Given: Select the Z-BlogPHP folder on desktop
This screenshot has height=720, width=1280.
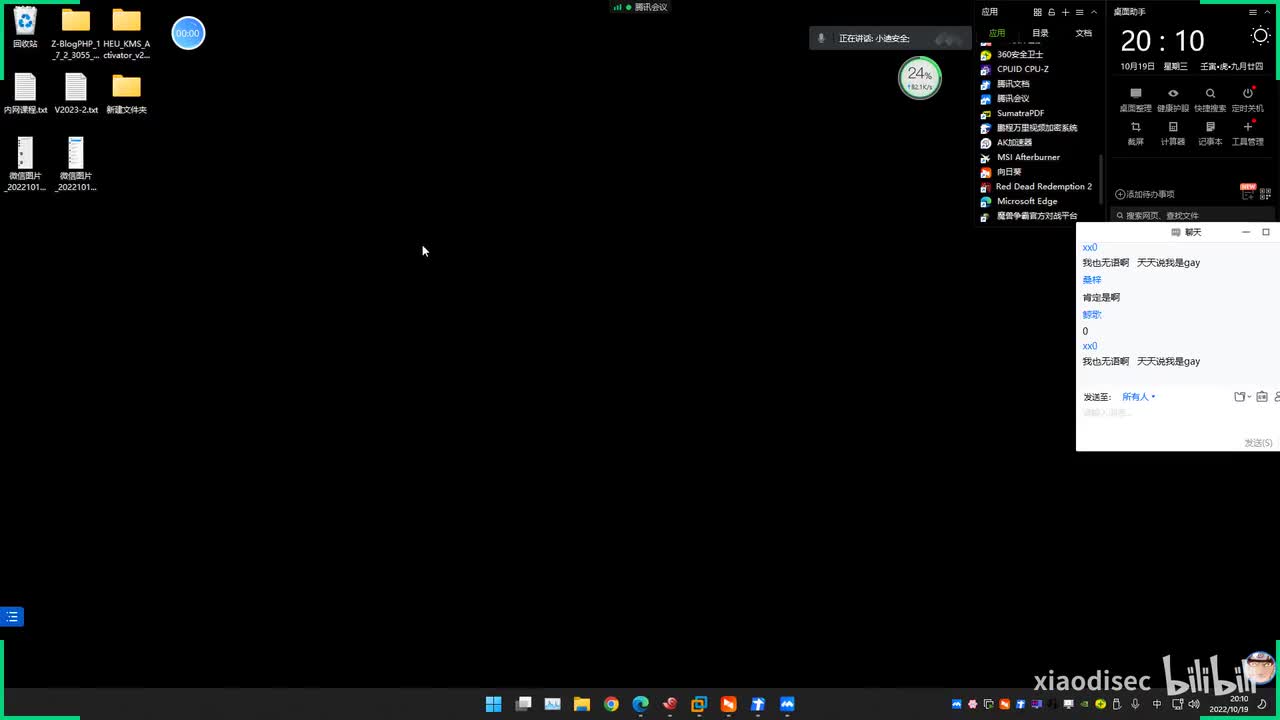Looking at the screenshot, I should (76, 34).
